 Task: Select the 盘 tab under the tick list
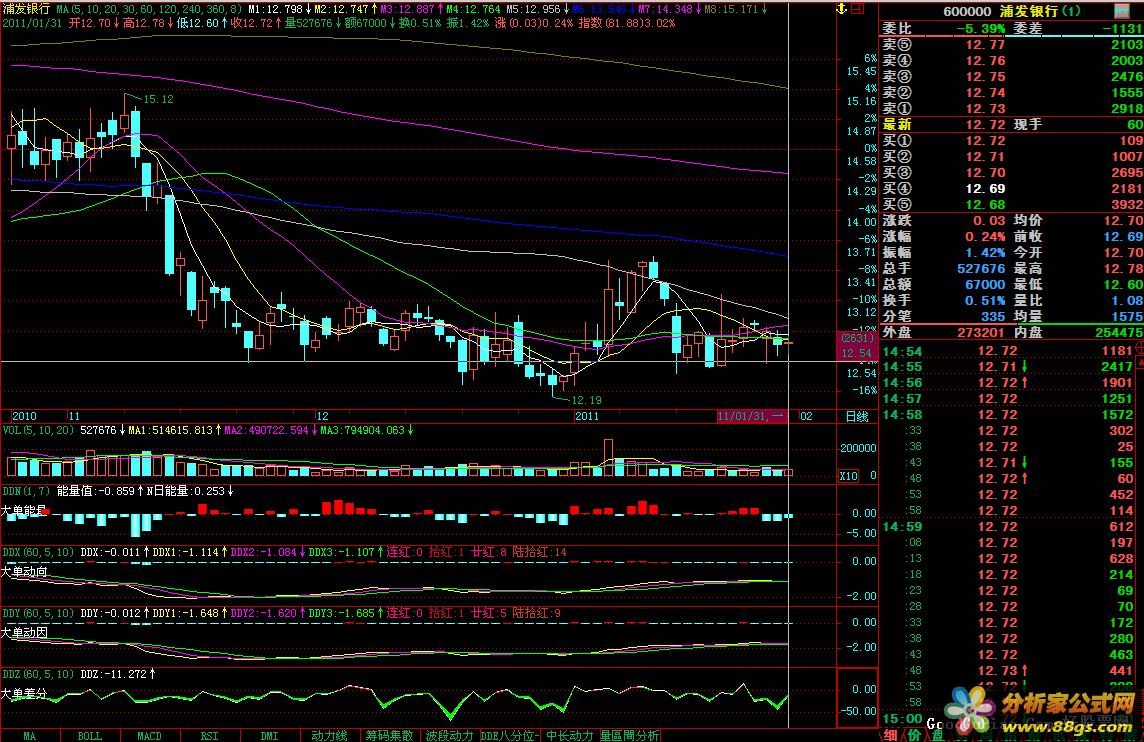pyautogui.click(x=936, y=735)
